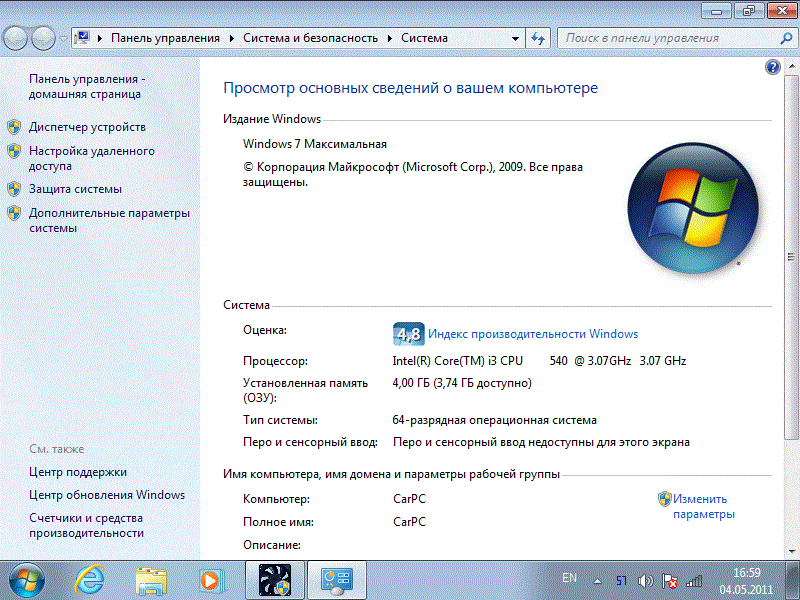The width and height of the screenshot is (800, 600).
Task: Click the Windows Start orb button
Action: [x=27, y=579]
